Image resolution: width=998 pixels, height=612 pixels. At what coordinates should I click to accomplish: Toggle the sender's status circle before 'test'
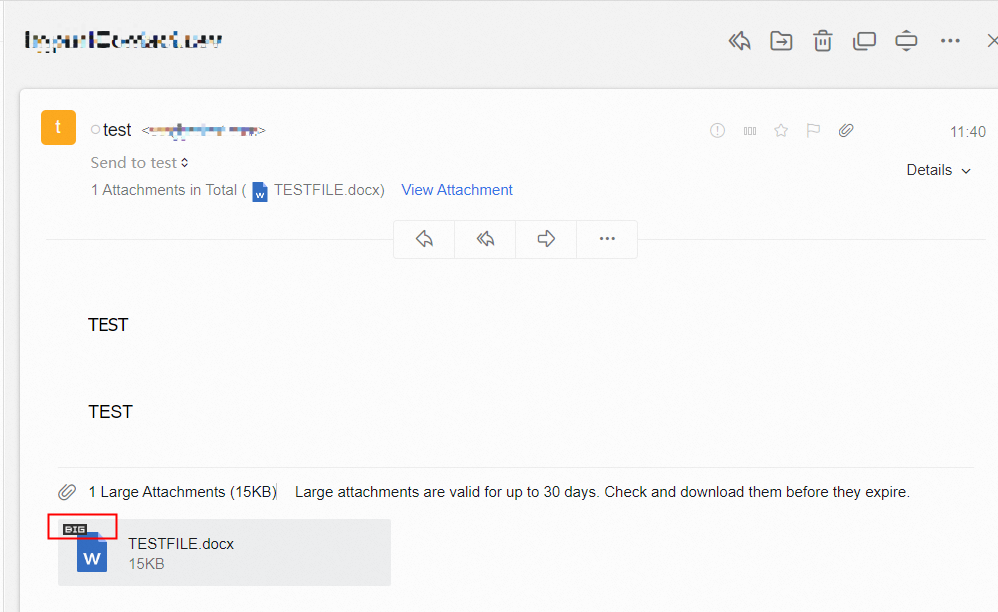pos(95,130)
